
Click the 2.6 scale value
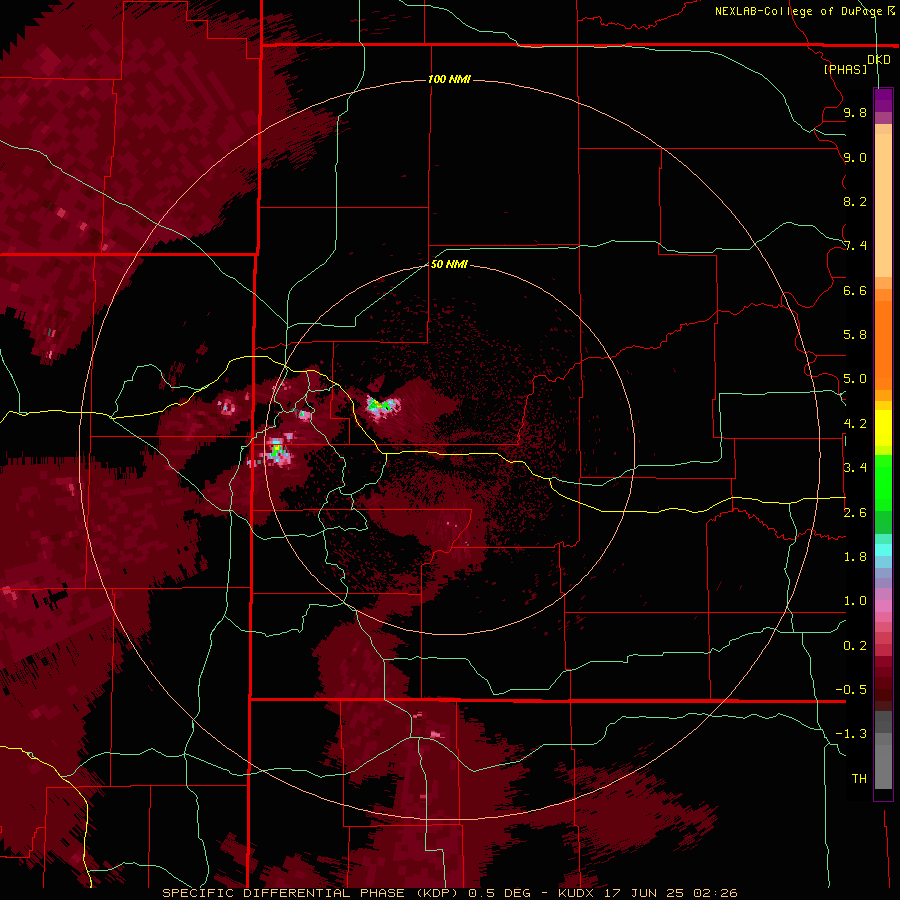tap(855, 513)
